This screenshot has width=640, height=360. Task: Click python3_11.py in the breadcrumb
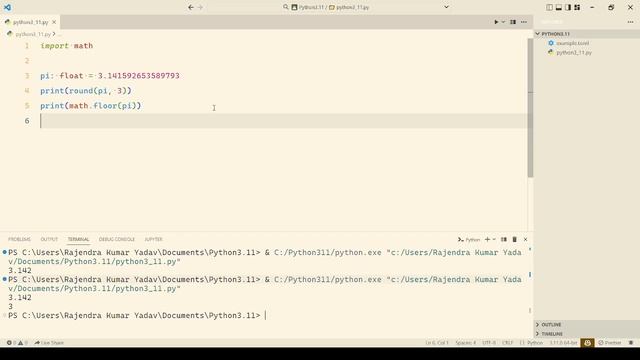tap(33, 34)
